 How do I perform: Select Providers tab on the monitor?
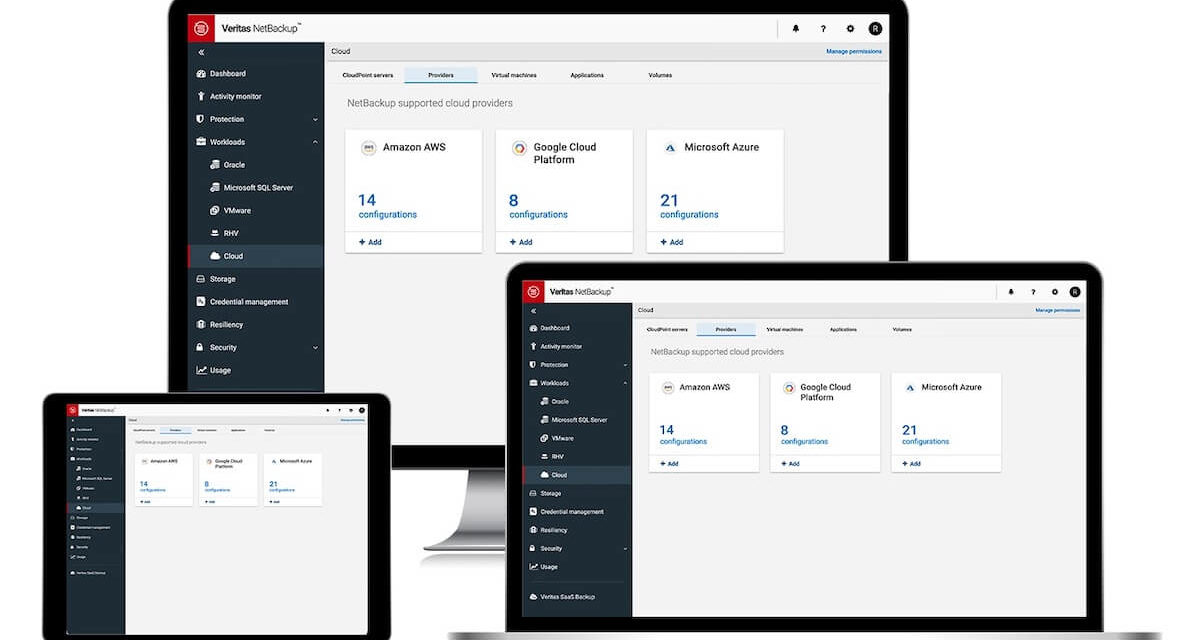pyautogui.click(x=441, y=75)
